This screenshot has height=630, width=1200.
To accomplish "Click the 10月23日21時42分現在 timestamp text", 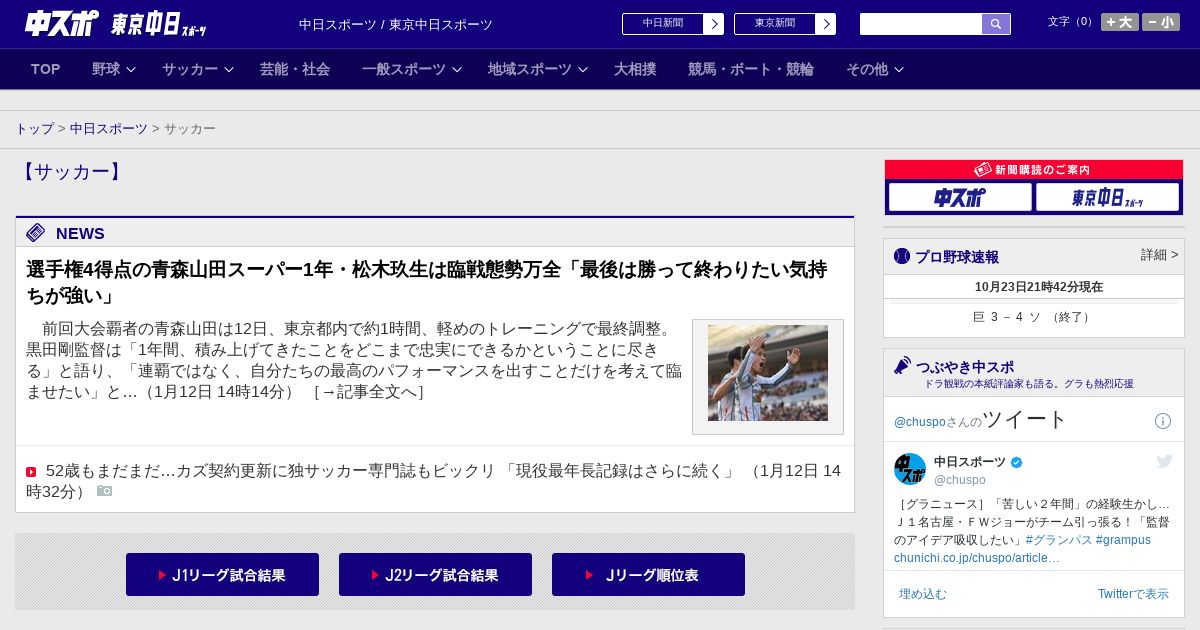I will click(1039, 287).
